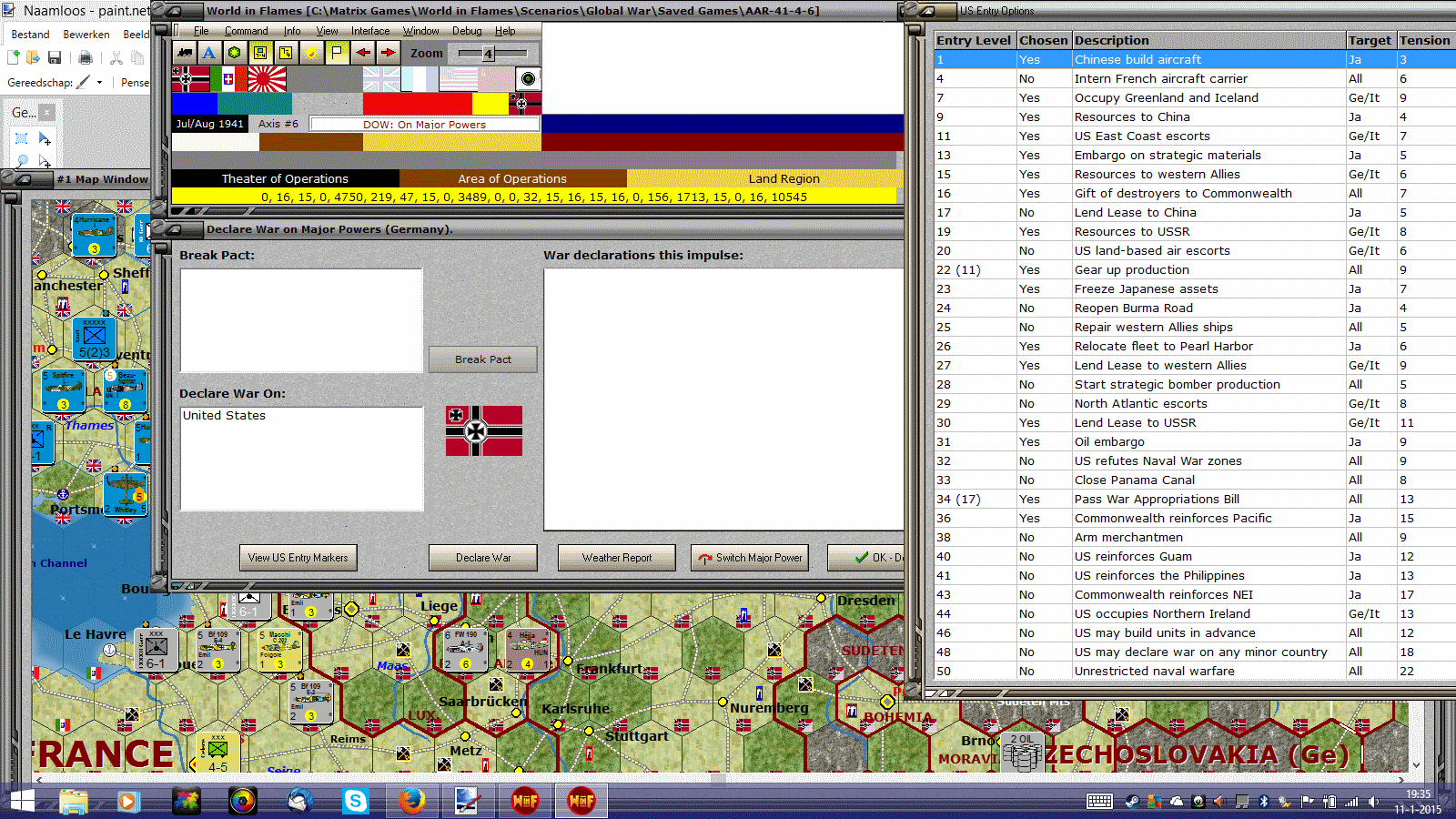Close the paint.net Ge... tools panel
Image resolution: width=1456 pixels, height=819 pixels.
click(46, 112)
